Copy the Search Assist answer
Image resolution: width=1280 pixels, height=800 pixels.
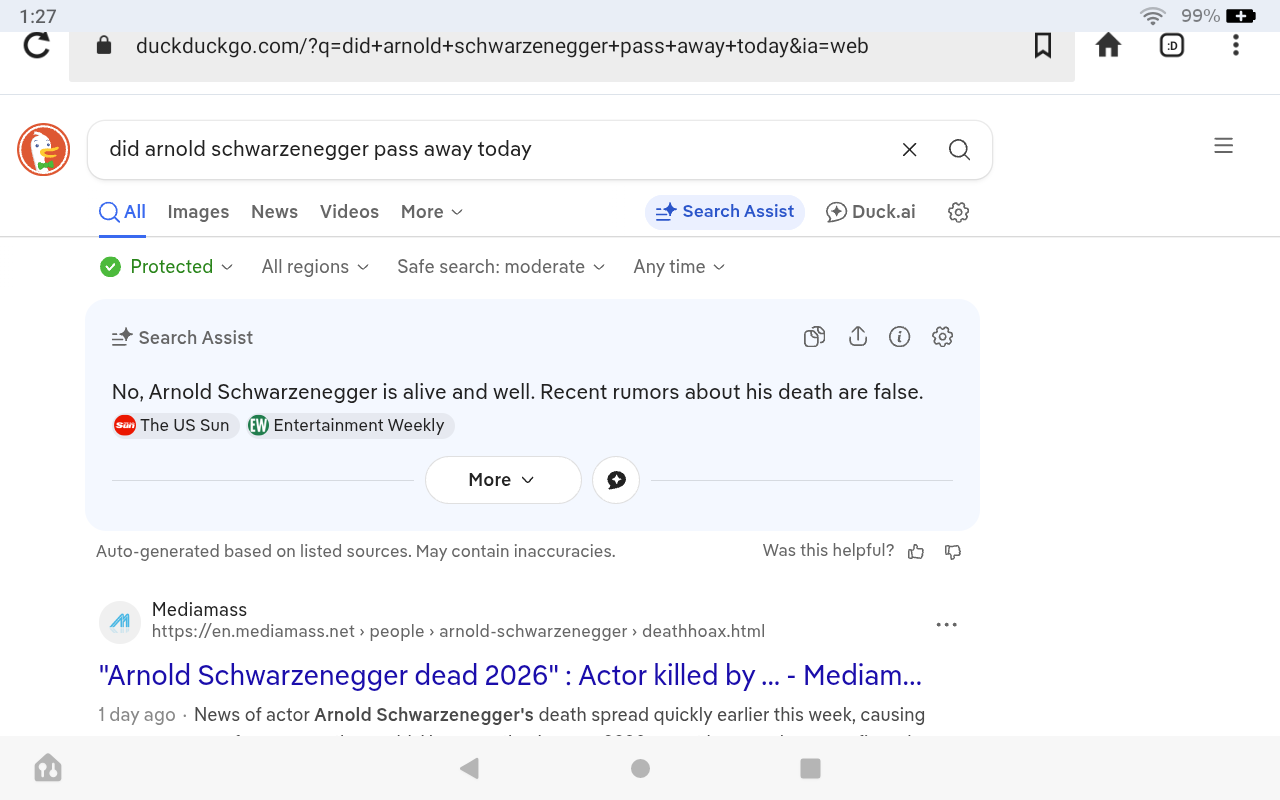point(814,337)
